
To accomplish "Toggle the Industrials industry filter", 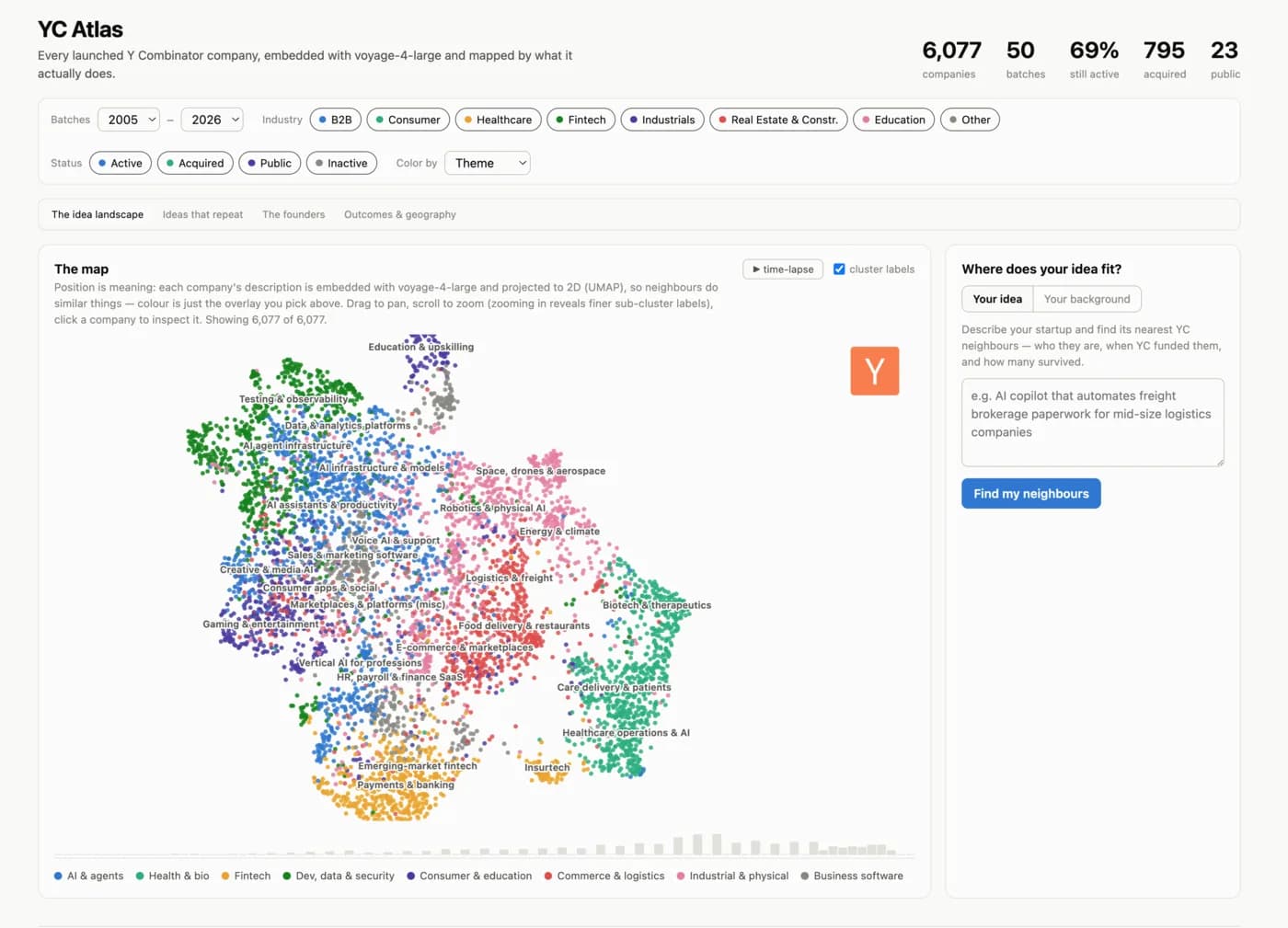I will (662, 120).
